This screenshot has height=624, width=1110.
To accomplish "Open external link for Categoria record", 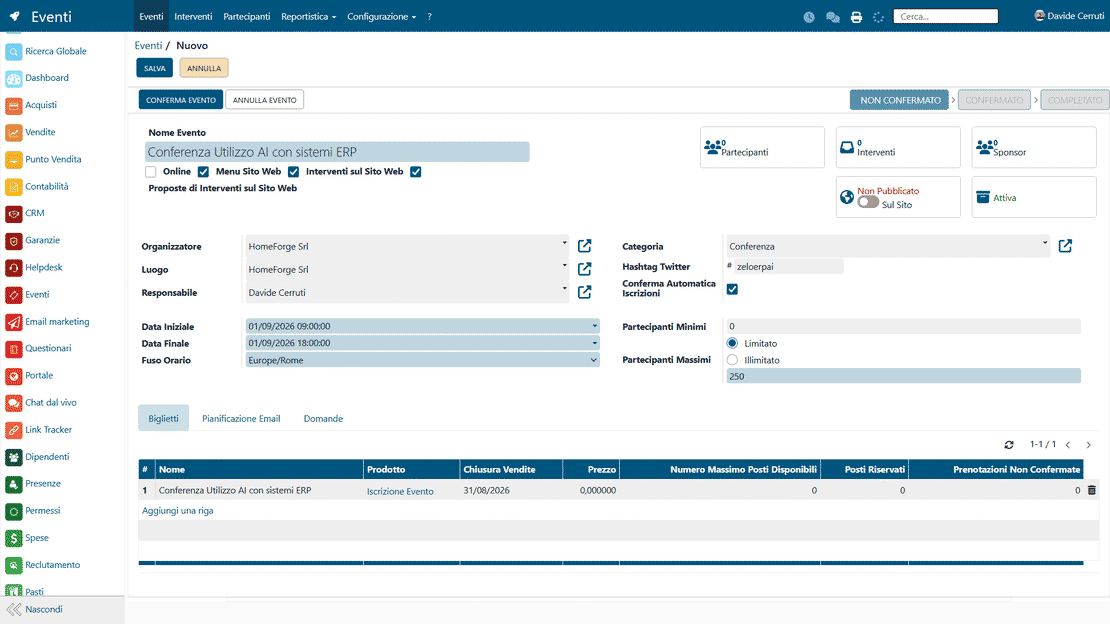I will pos(1065,246).
